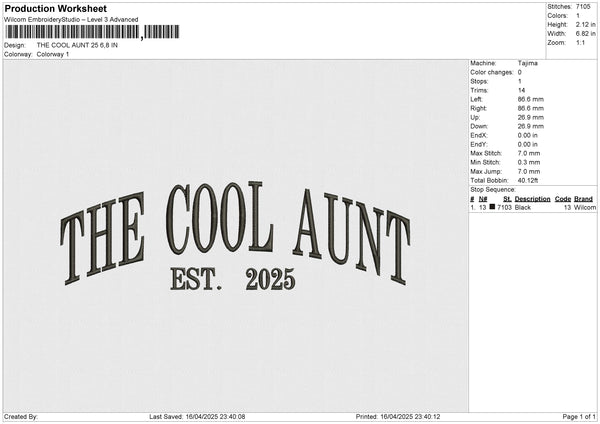600x424 pixels.
Task: Select design name THE COOL AUNT 25 6,8 IN
Action: point(77,45)
